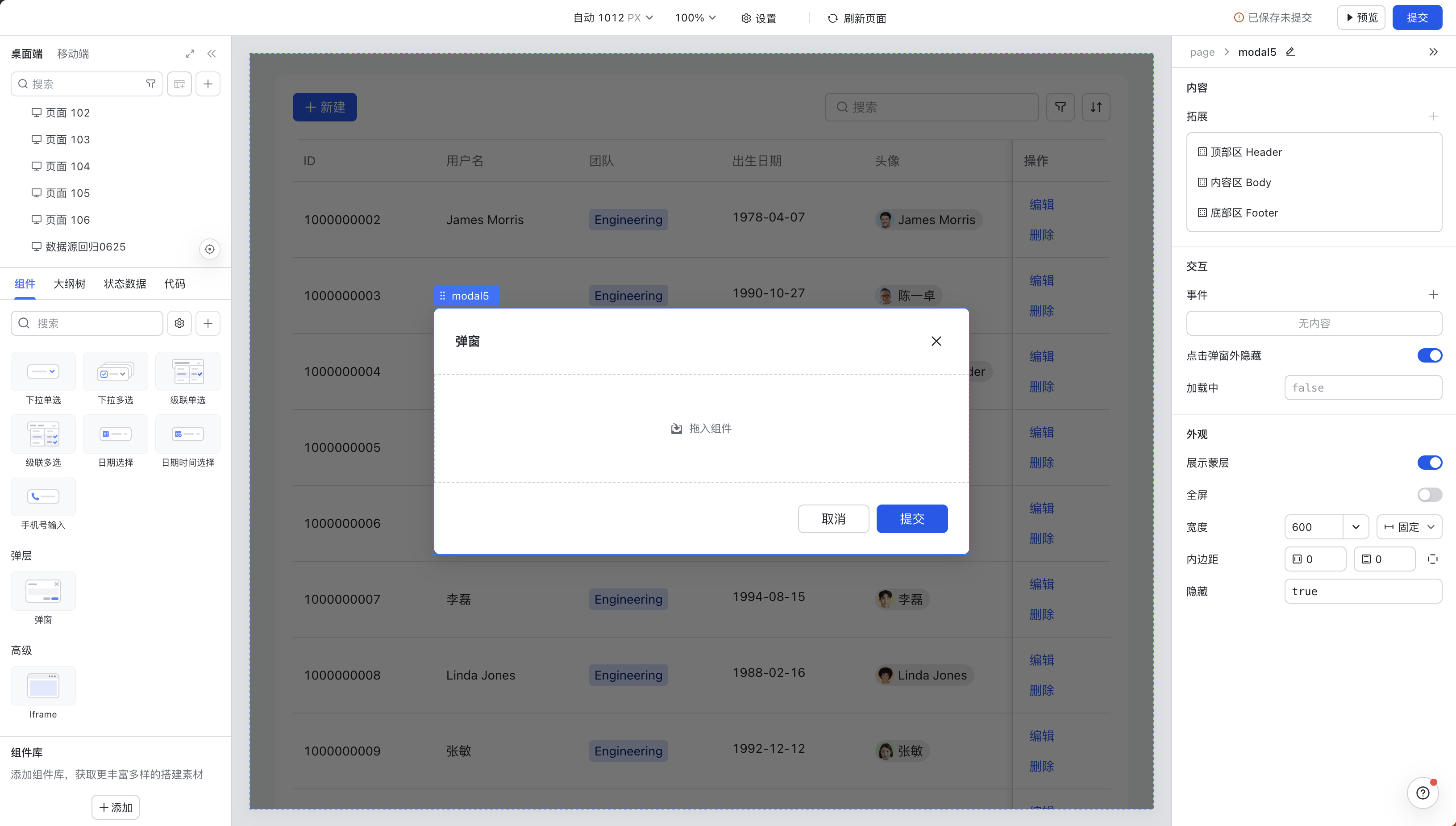Open the 100% zoom dropdown
Viewport: 1456px width, 826px height.
pyautogui.click(x=695, y=18)
